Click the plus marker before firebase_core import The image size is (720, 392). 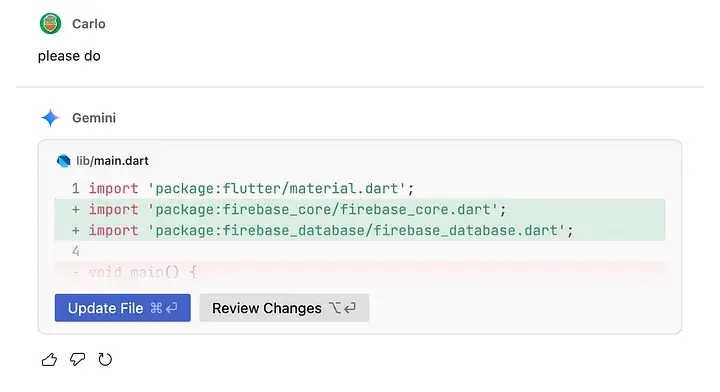click(x=76, y=210)
